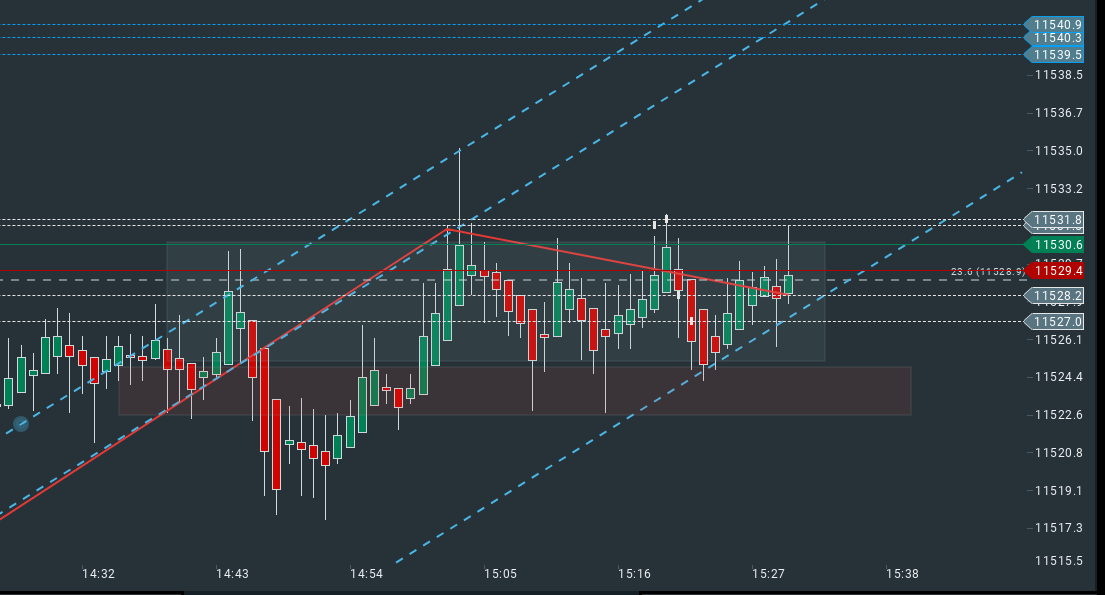Click the 11515.5 value on the price axis
The image size is (1105, 595).
coord(1058,561)
